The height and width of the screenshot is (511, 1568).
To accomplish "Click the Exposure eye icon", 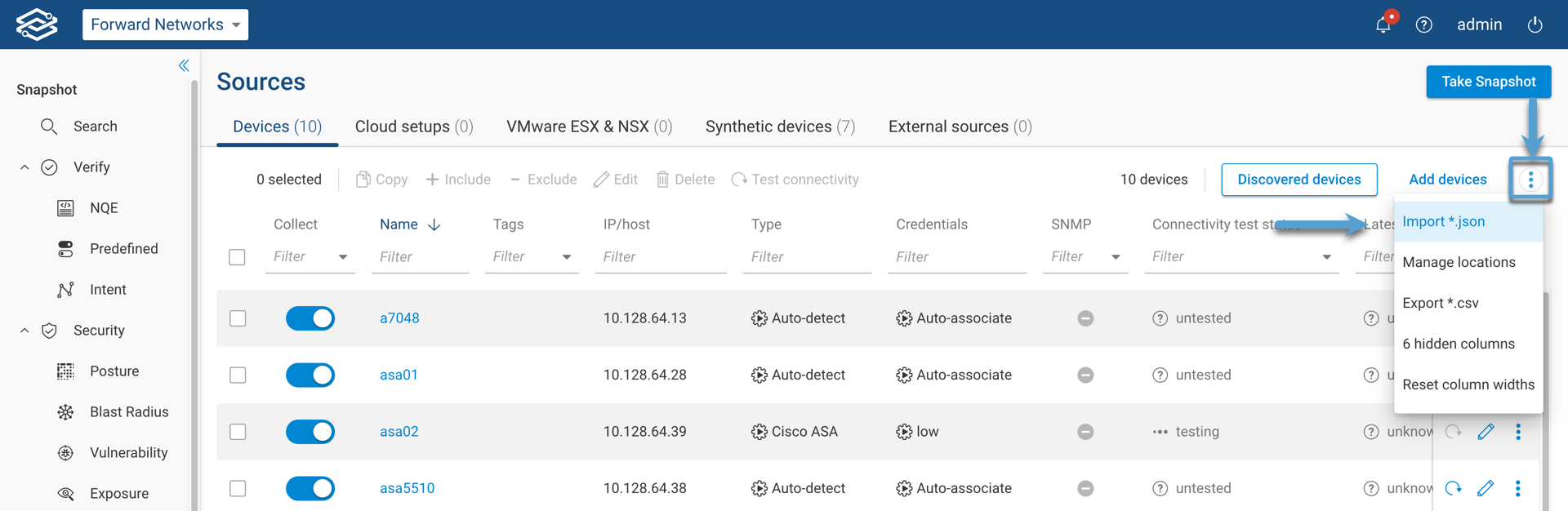I will [x=65, y=494].
